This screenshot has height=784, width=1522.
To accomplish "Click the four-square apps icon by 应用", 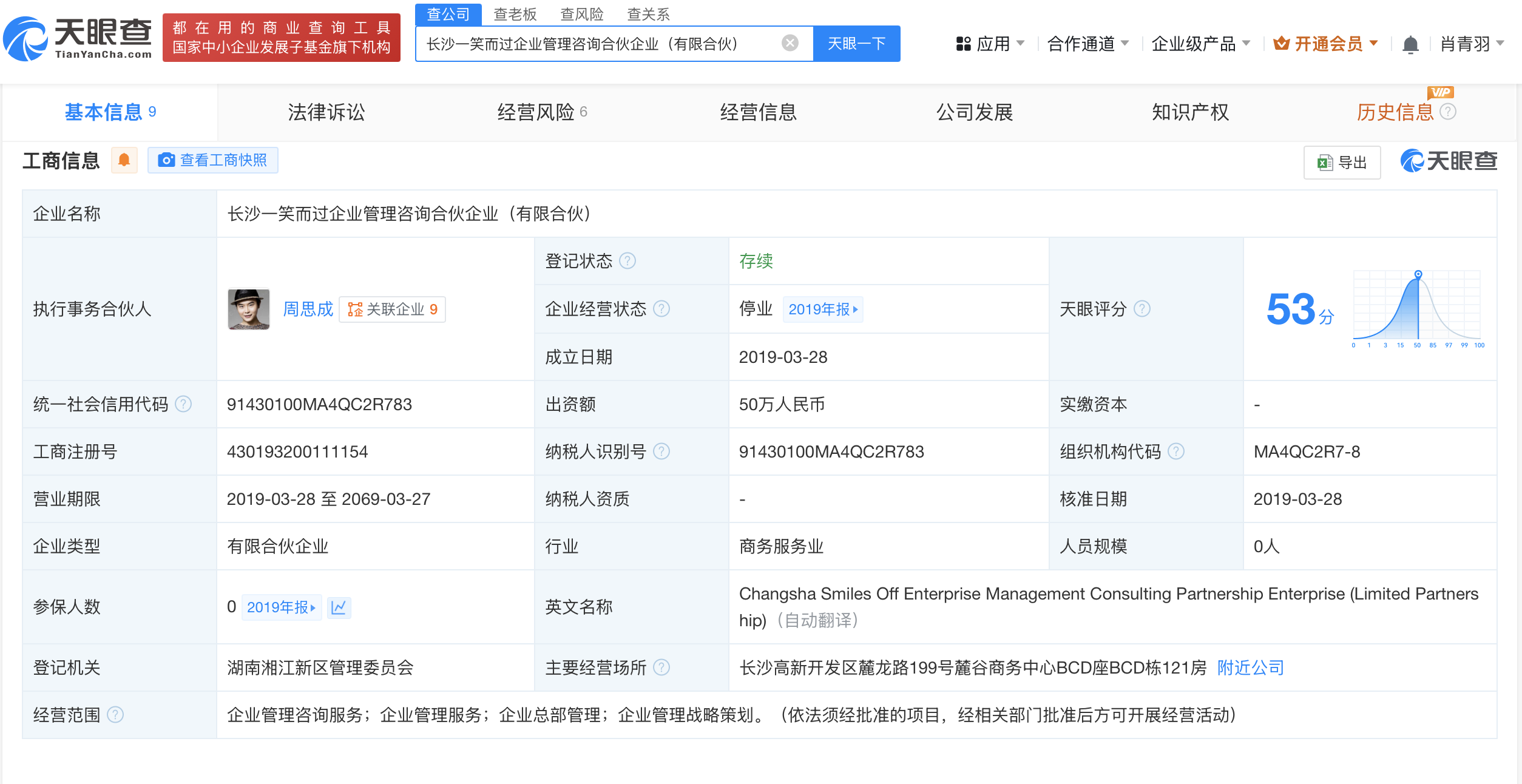I will (963, 44).
